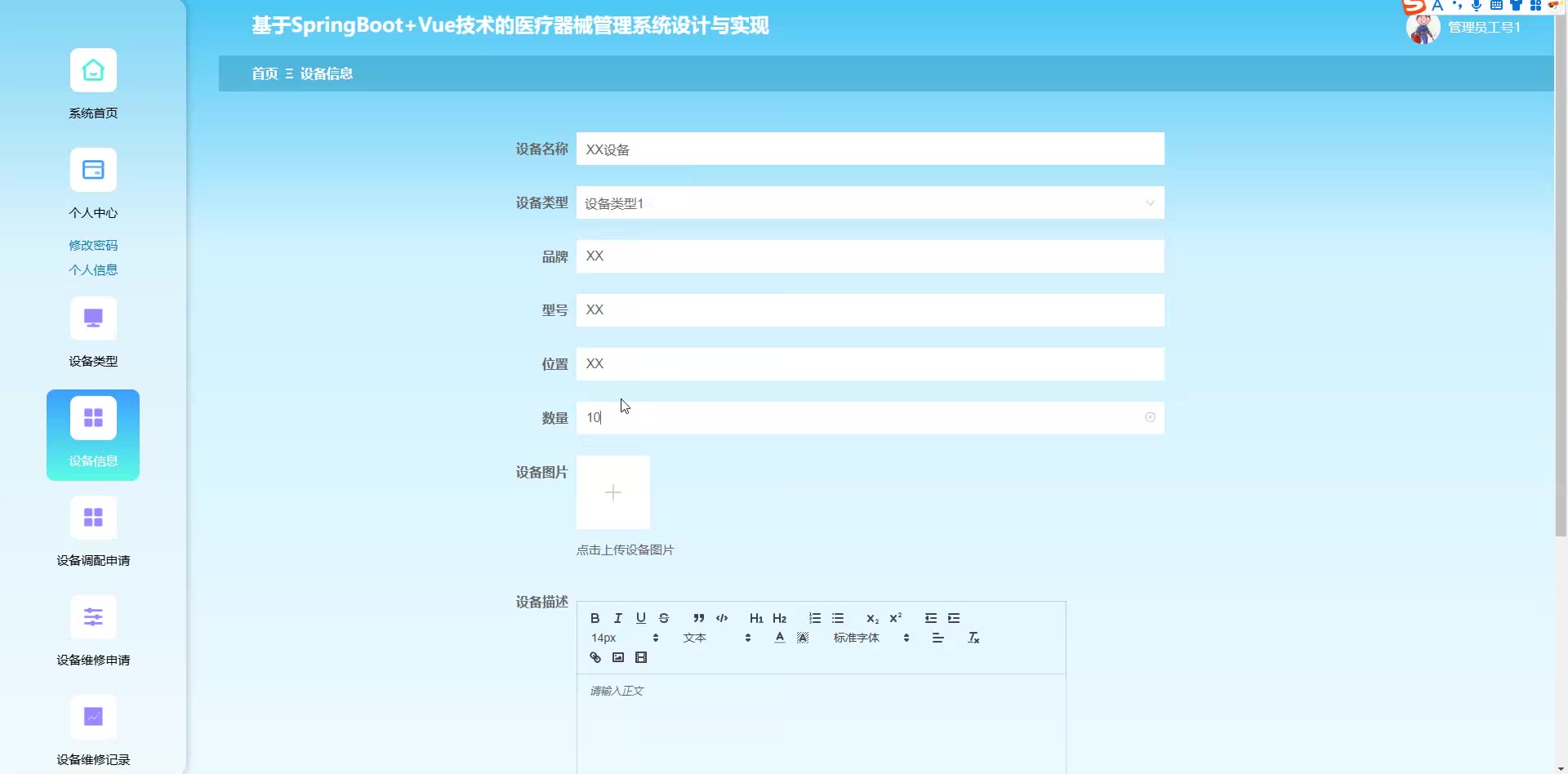
Task: Open the 个人信息 link
Action: click(x=93, y=269)
